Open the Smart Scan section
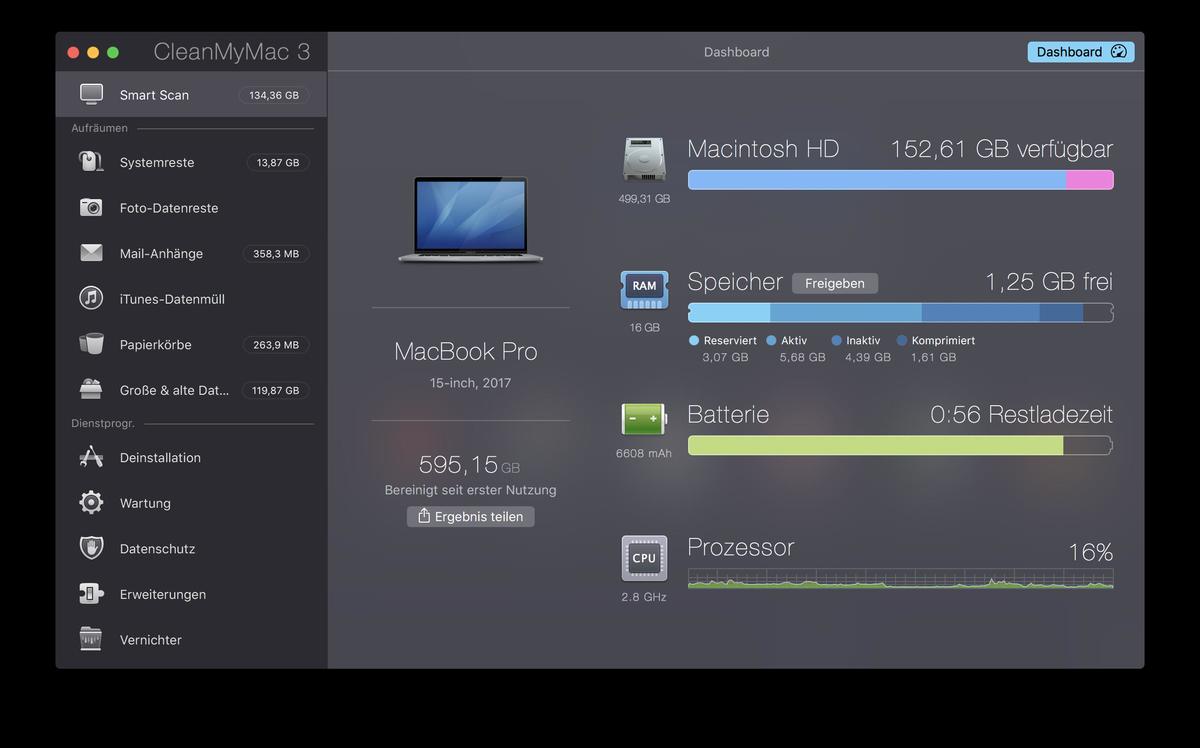The height and width of the screenshot is (748, 1200). (191, 95)
